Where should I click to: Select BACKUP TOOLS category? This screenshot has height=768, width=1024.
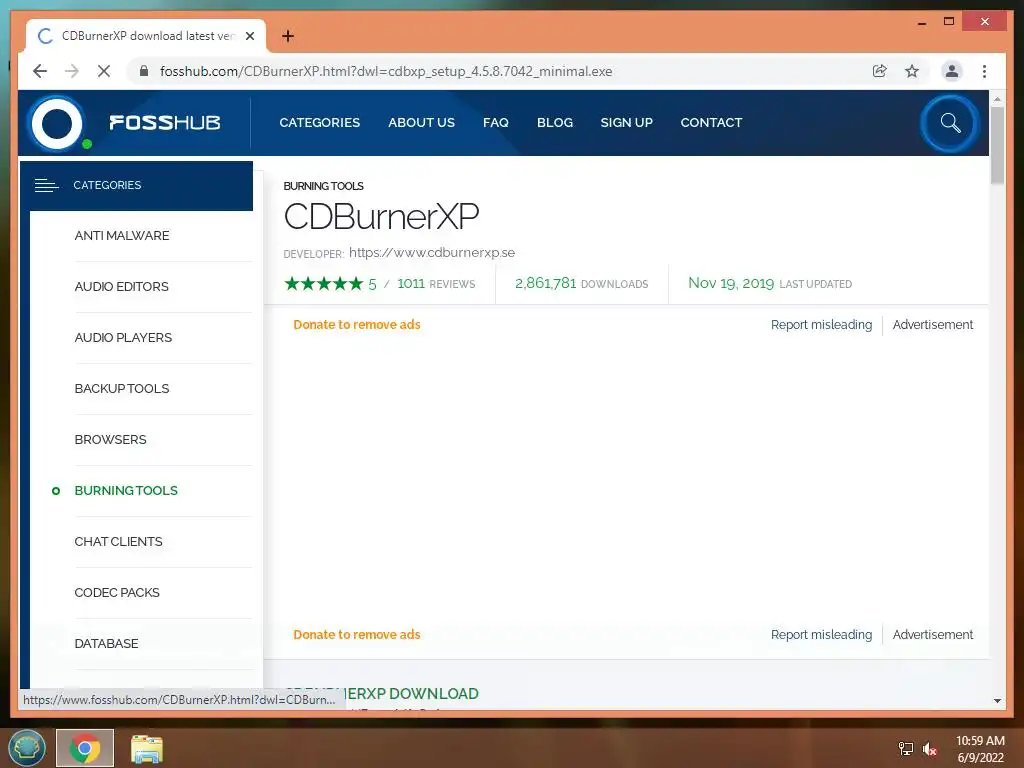click(x=121, y=389)
